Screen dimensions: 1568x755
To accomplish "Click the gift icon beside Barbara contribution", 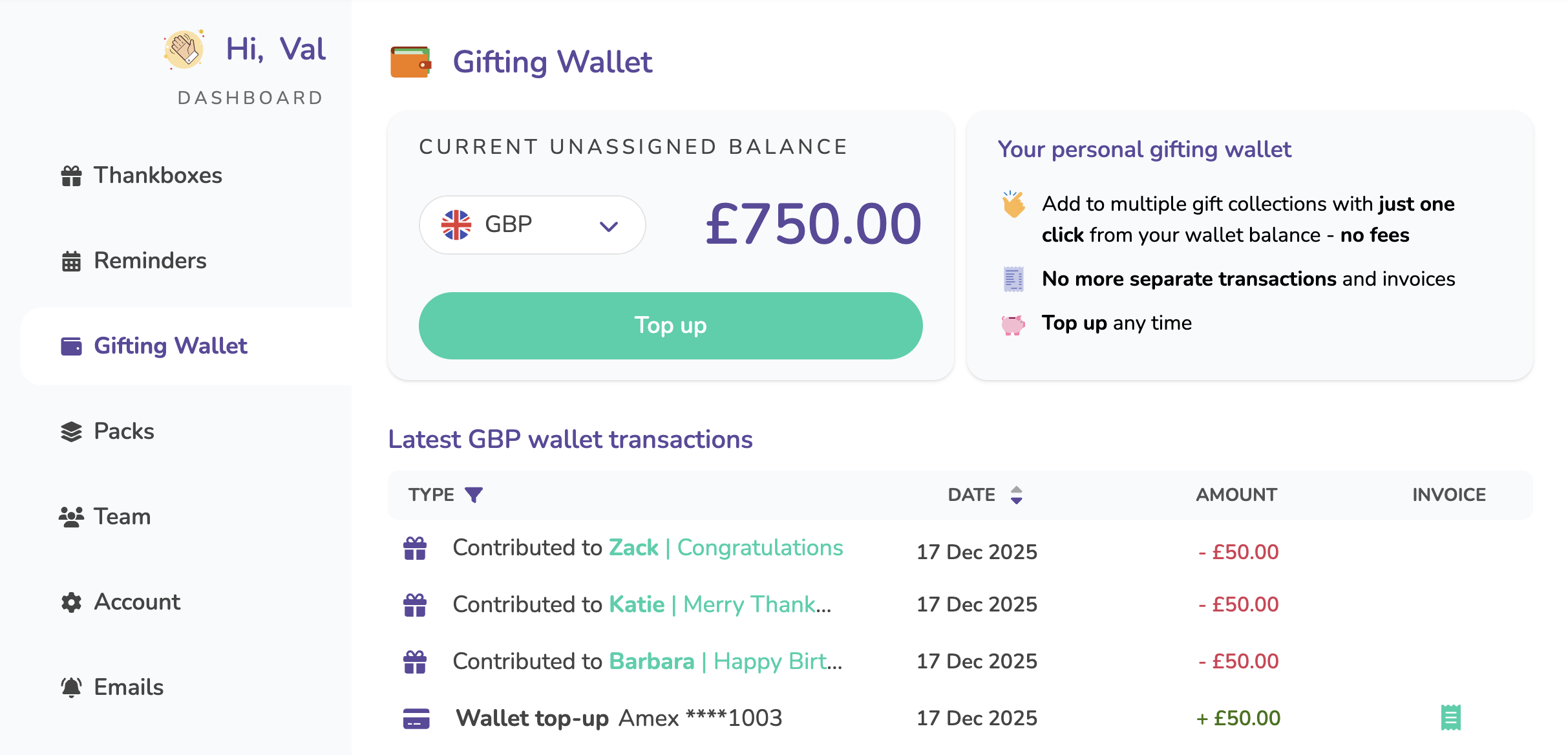I will (415, 662).
